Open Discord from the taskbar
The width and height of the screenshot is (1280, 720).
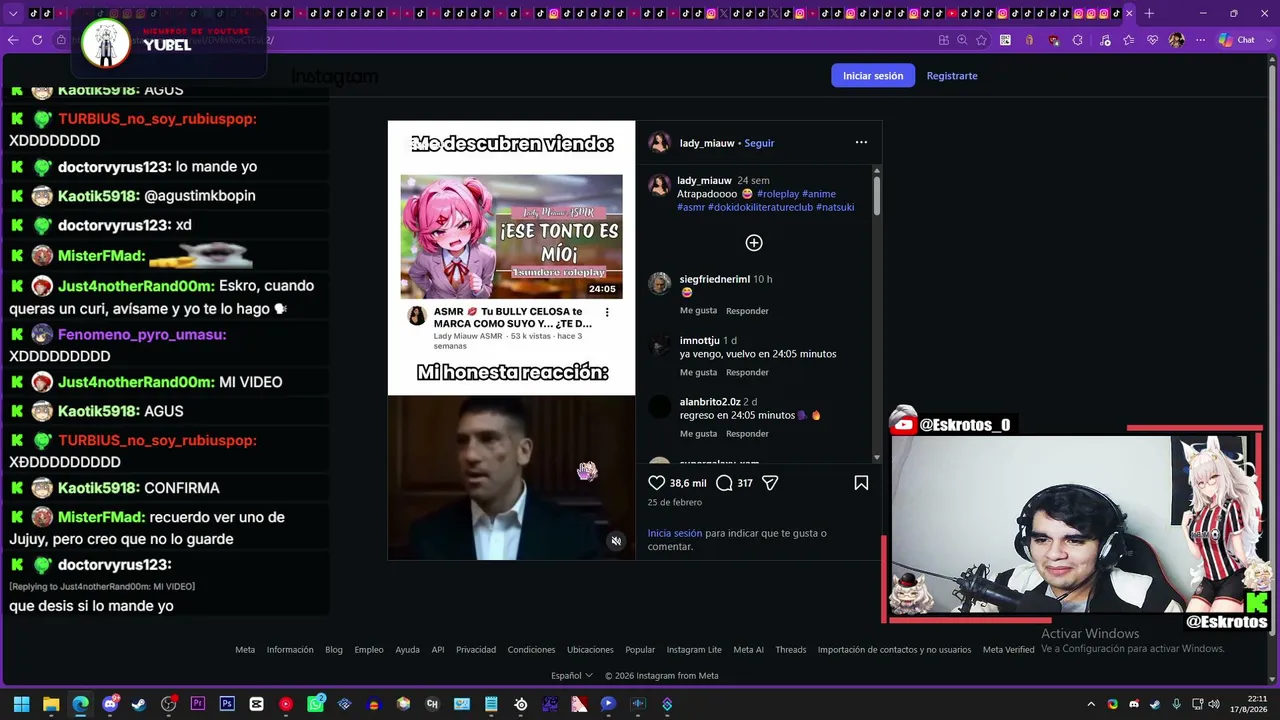[110, 704]
